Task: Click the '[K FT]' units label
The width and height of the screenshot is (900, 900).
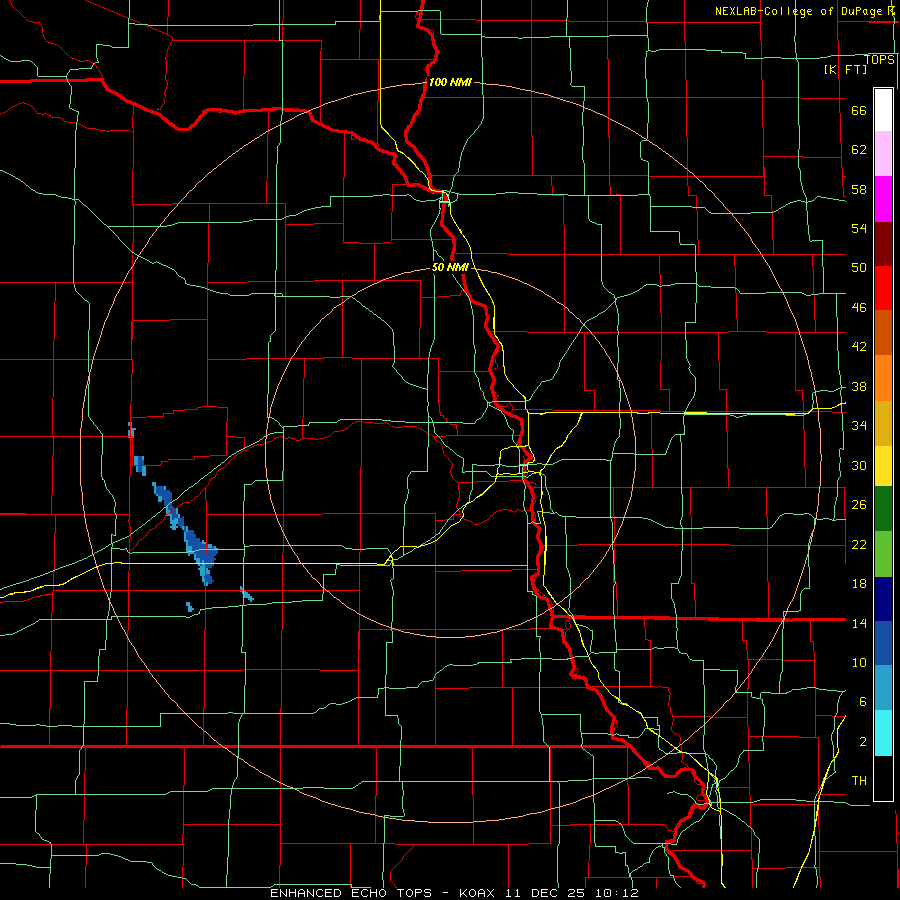Action: point(845,69)
